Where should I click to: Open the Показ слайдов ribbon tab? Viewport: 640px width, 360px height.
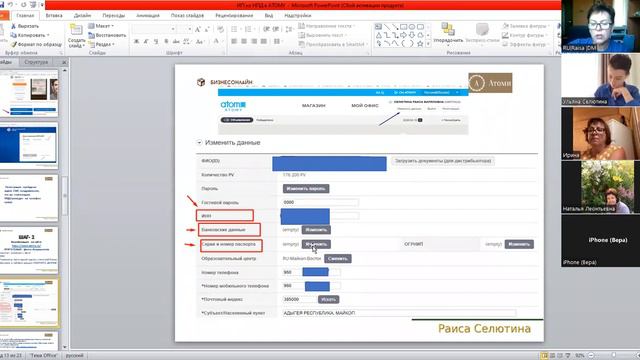point(187,16)
